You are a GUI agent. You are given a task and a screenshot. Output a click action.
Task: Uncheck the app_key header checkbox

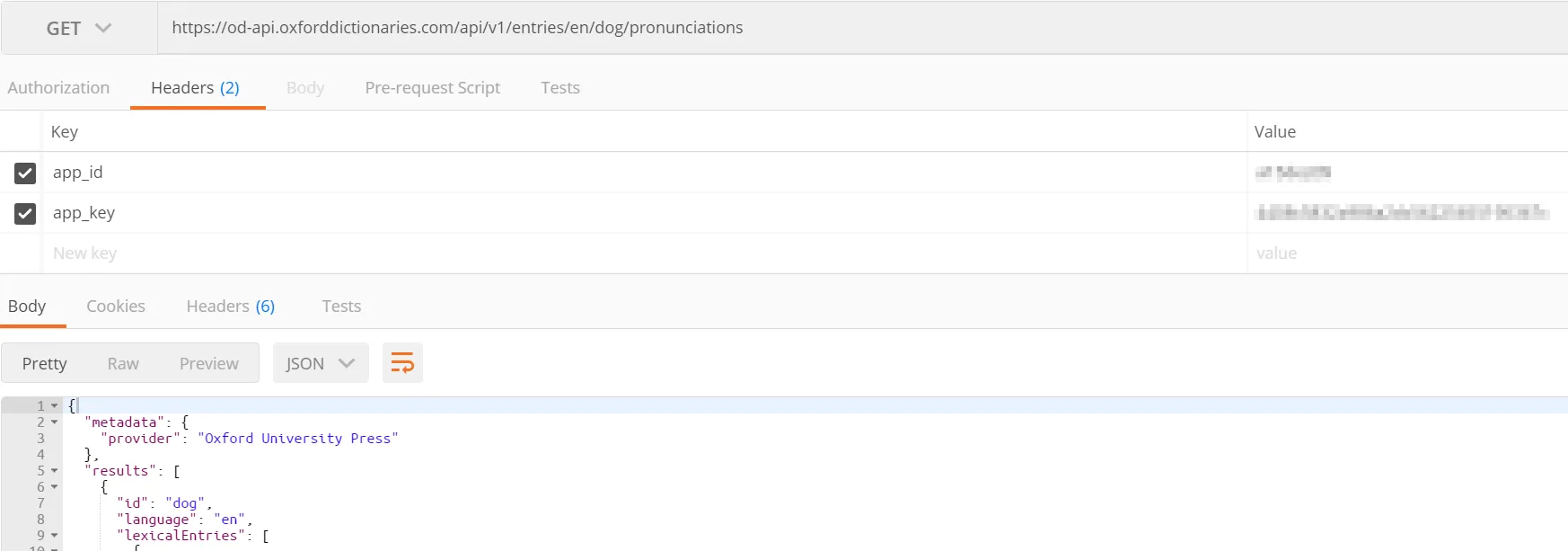pyautogui.click(x=25, y=213)
